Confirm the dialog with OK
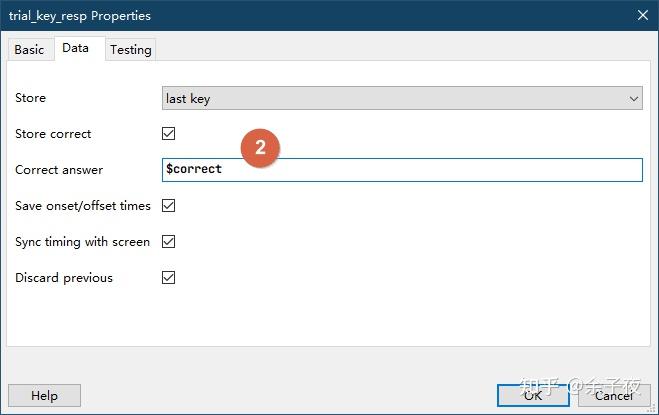Image resolution: width=659 pixels, height=415 pixels. (x=533, y=395)
